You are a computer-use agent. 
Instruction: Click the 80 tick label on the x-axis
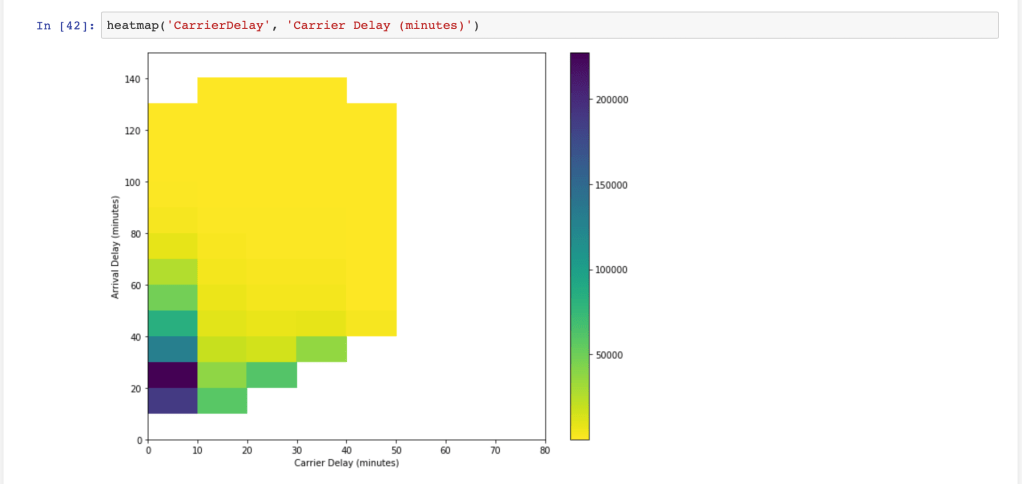(544, 451)
